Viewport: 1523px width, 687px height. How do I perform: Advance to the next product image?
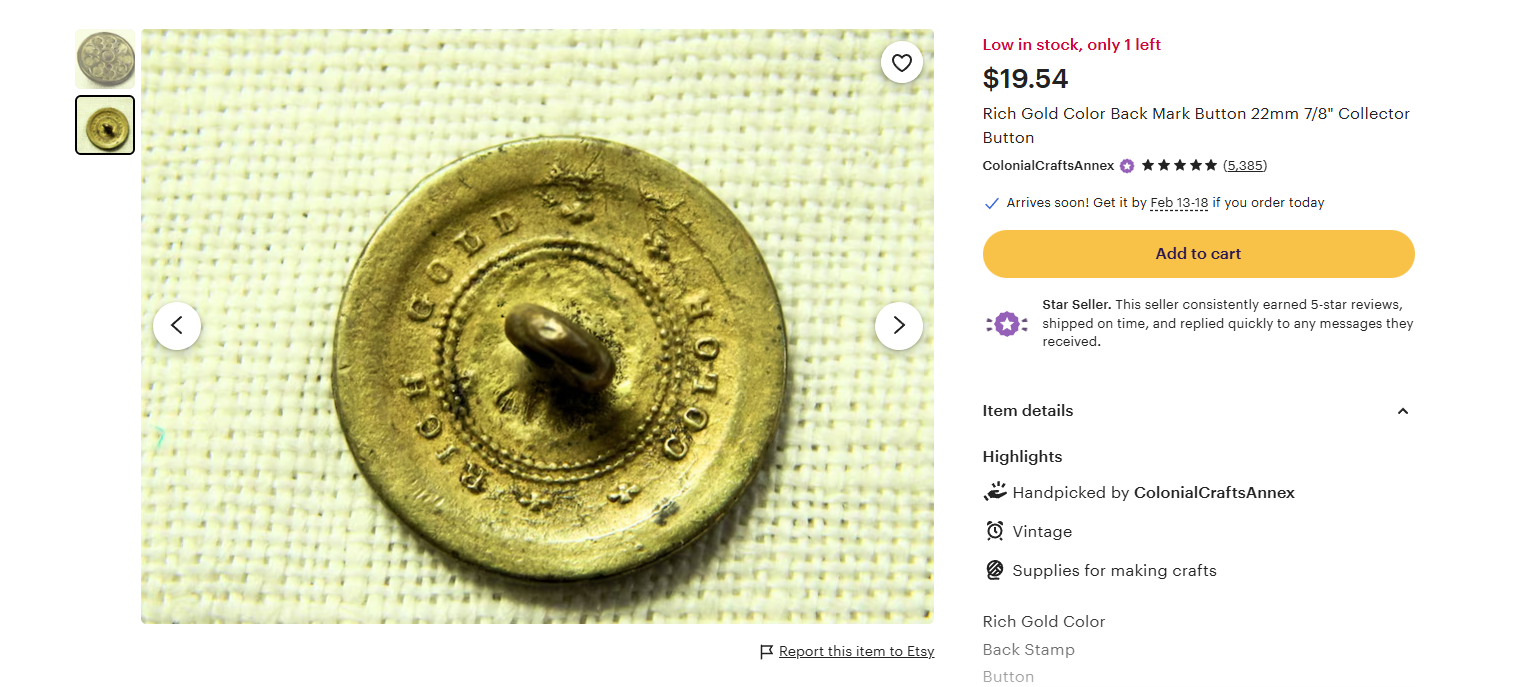[x=898, y=325]
